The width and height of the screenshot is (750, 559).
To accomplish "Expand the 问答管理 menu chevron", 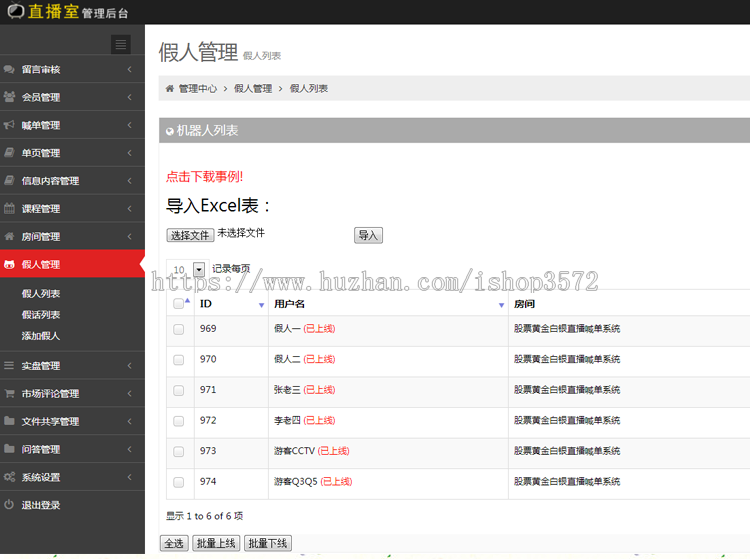I will (x=130, y=449).
